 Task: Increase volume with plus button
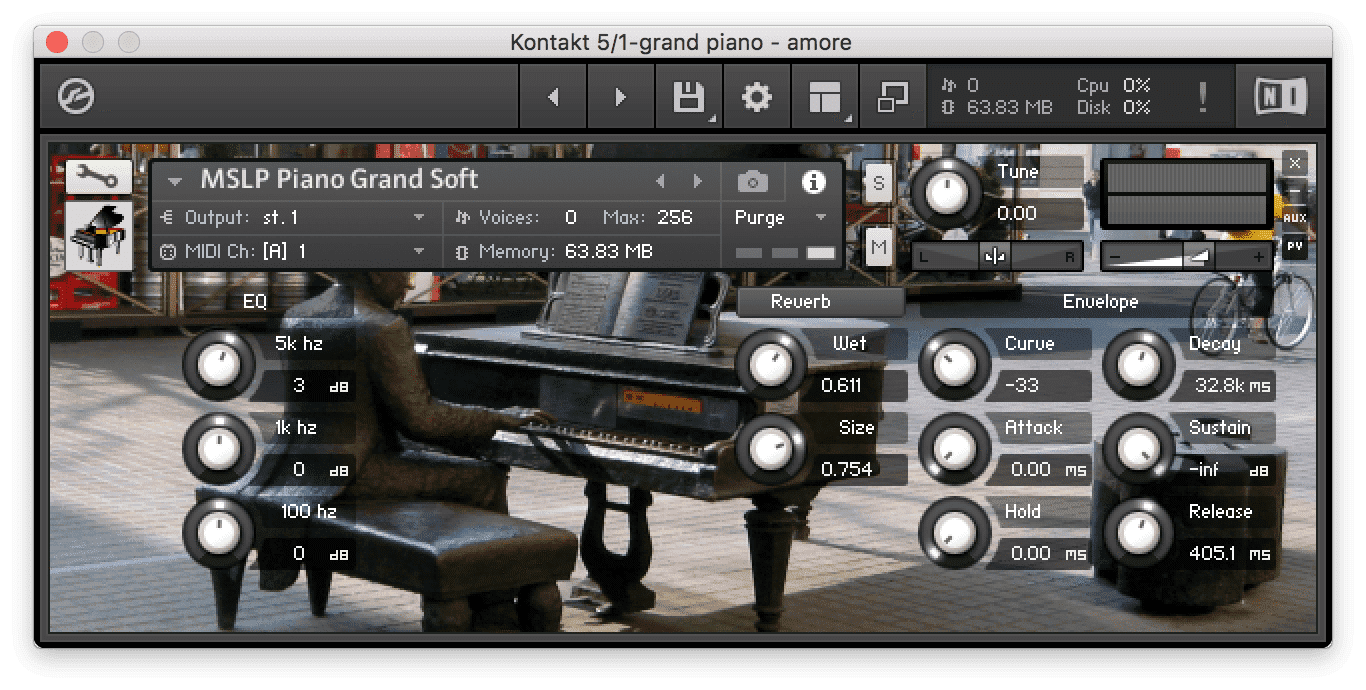click(x=1257, y=257)
